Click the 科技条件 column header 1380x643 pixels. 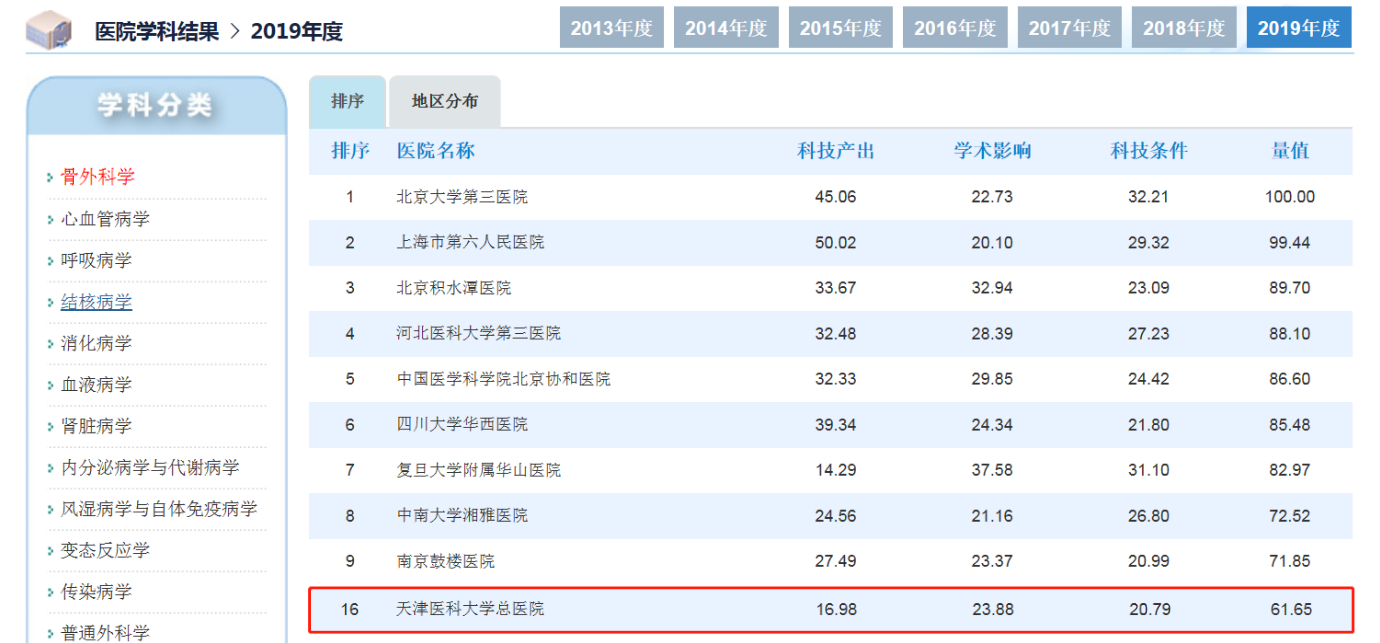1149,151
